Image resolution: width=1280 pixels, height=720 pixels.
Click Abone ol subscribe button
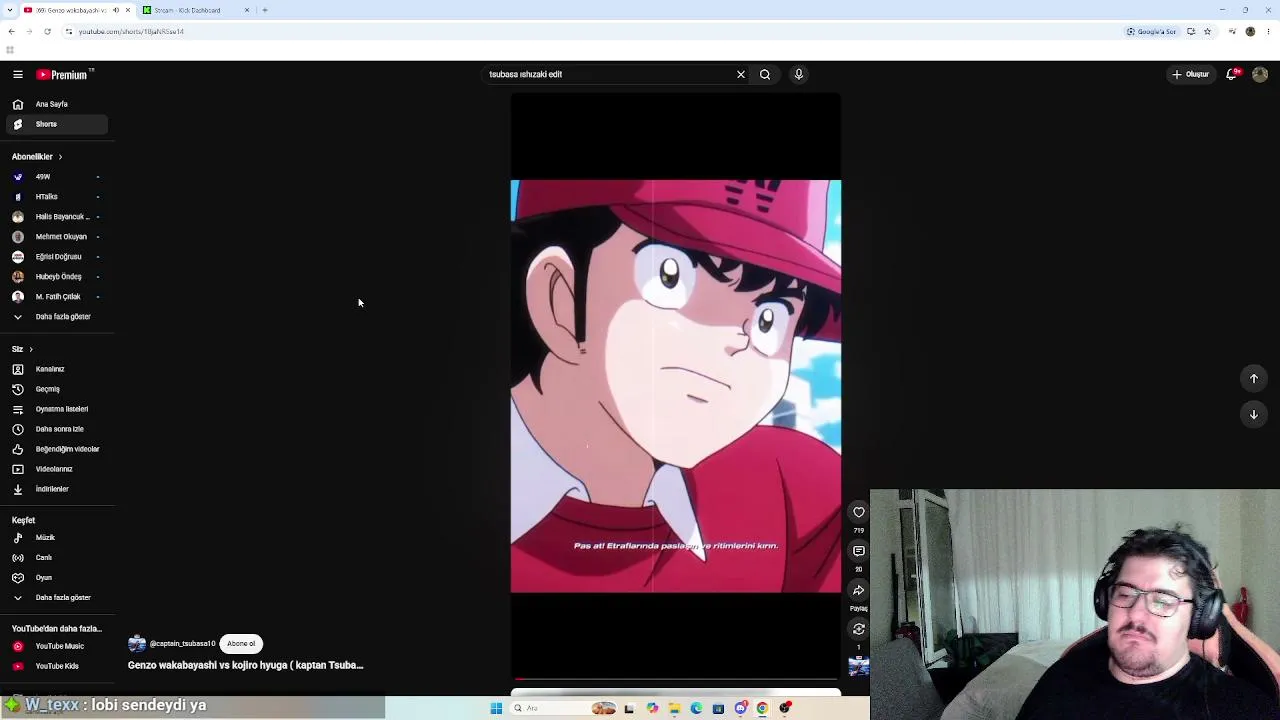click(241, 644)
